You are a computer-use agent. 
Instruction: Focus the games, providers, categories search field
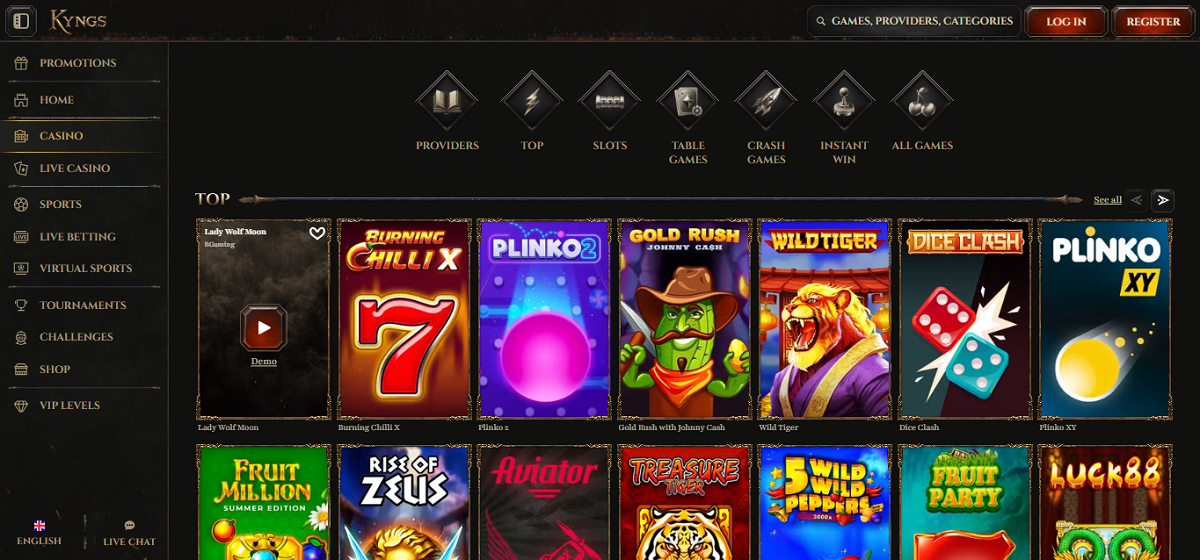(x=914, y=21)
